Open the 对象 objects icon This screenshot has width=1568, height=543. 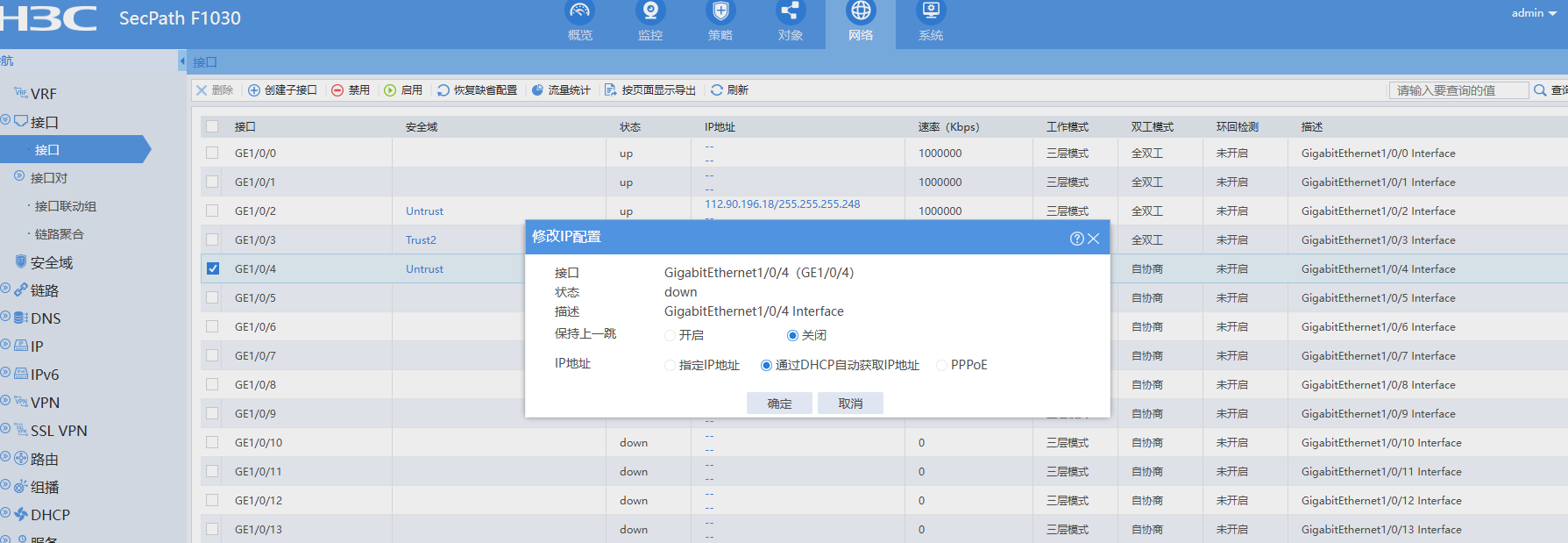point(790,13)
